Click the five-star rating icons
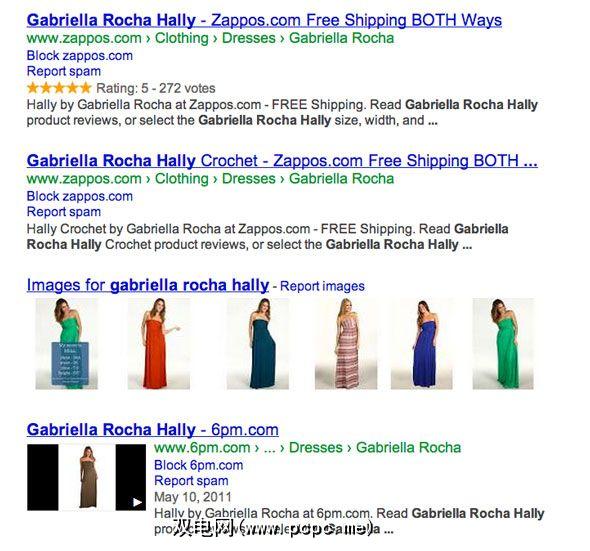Viewport: 590px width, 551px height. click(59, 88)
